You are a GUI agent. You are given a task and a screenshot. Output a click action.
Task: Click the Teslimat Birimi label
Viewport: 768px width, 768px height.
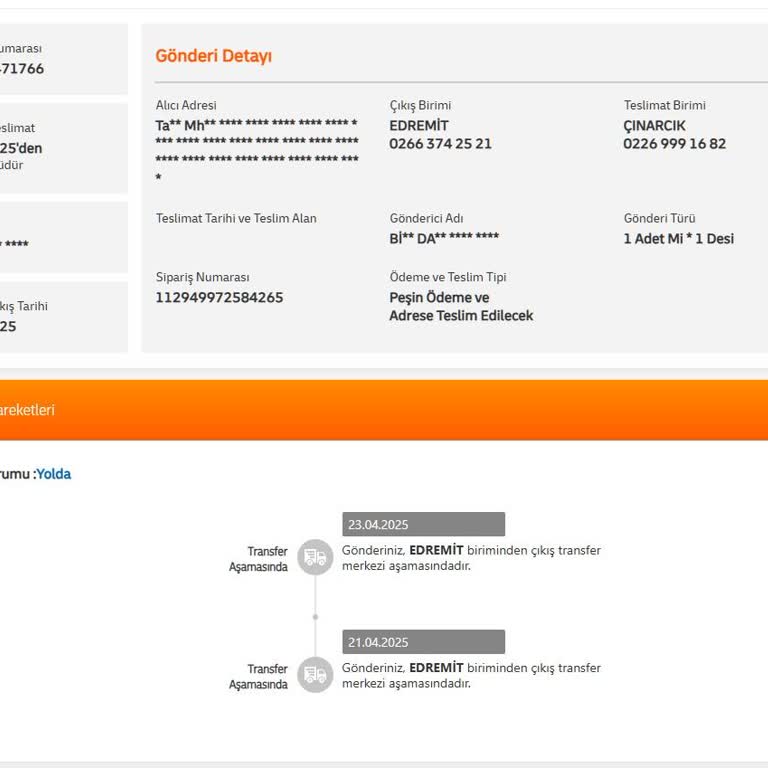coord(665,105)
